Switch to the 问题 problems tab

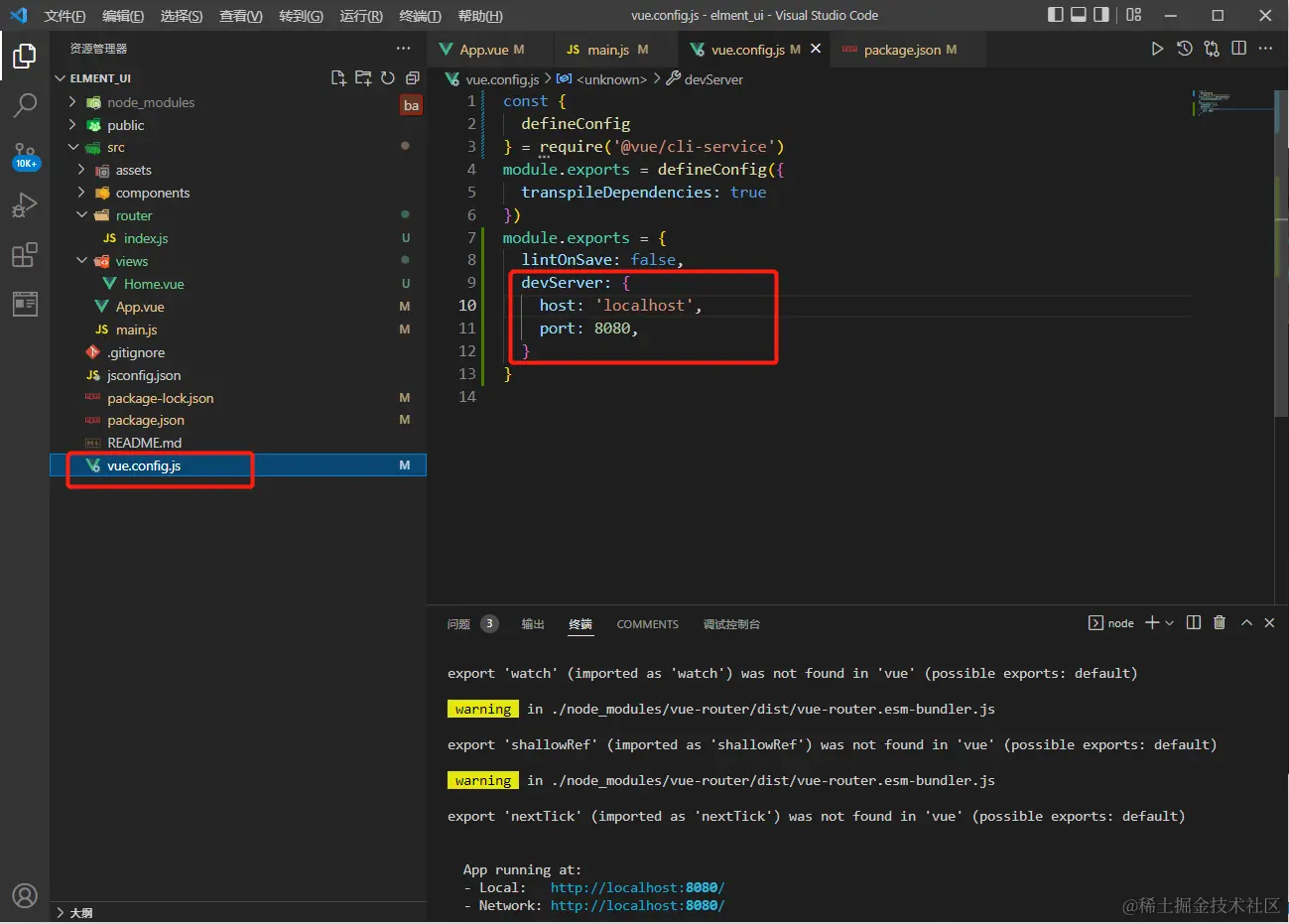point(458,624)
